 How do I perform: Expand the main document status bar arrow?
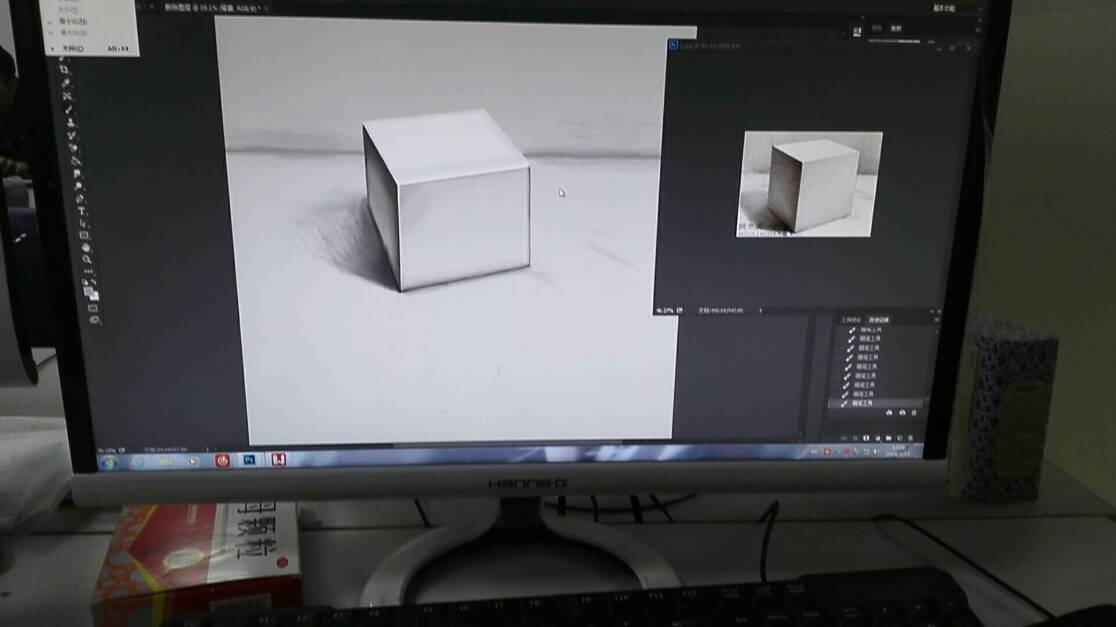pos(208,449)
